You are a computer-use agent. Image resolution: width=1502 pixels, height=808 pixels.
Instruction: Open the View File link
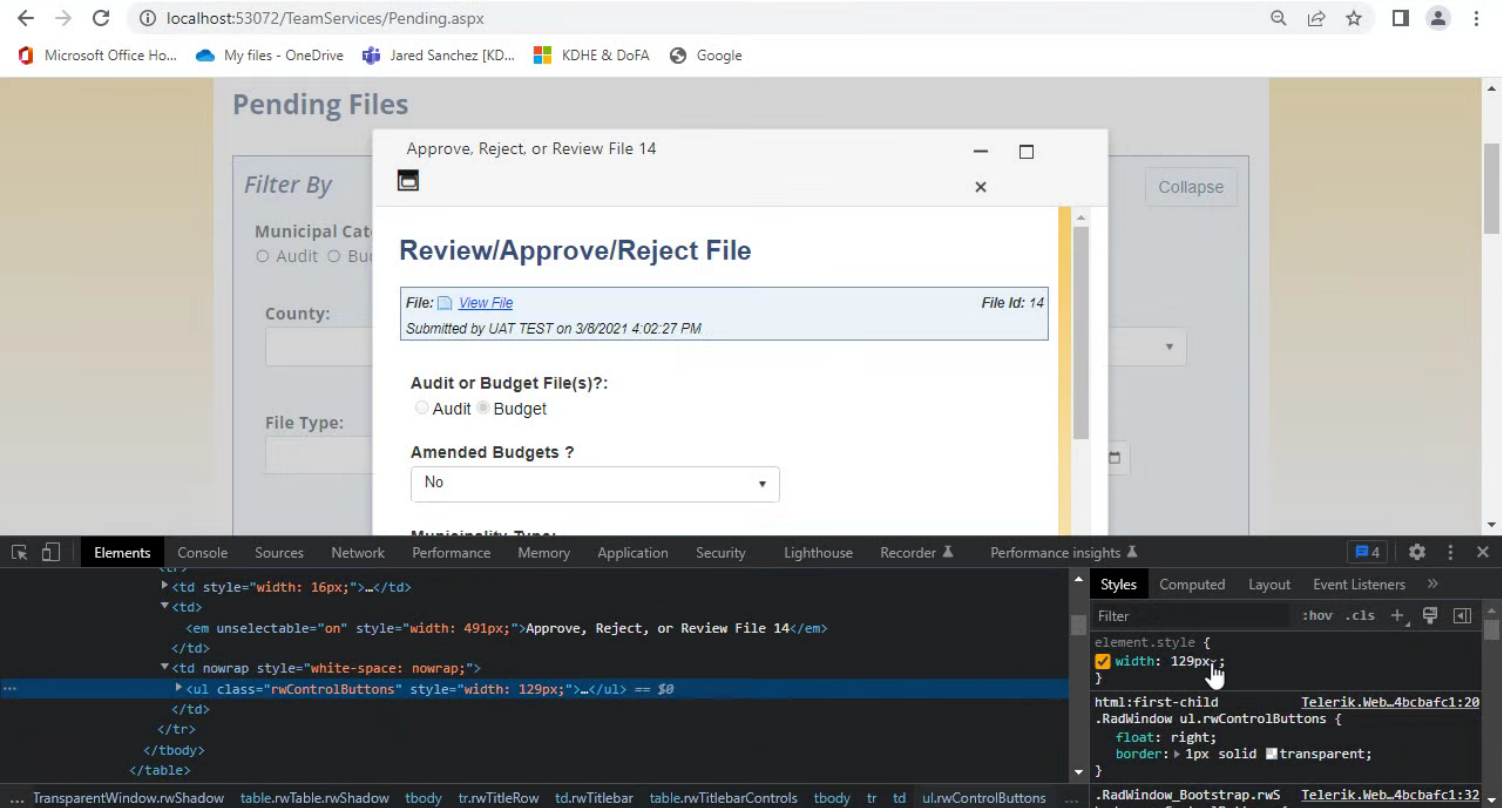485,303
